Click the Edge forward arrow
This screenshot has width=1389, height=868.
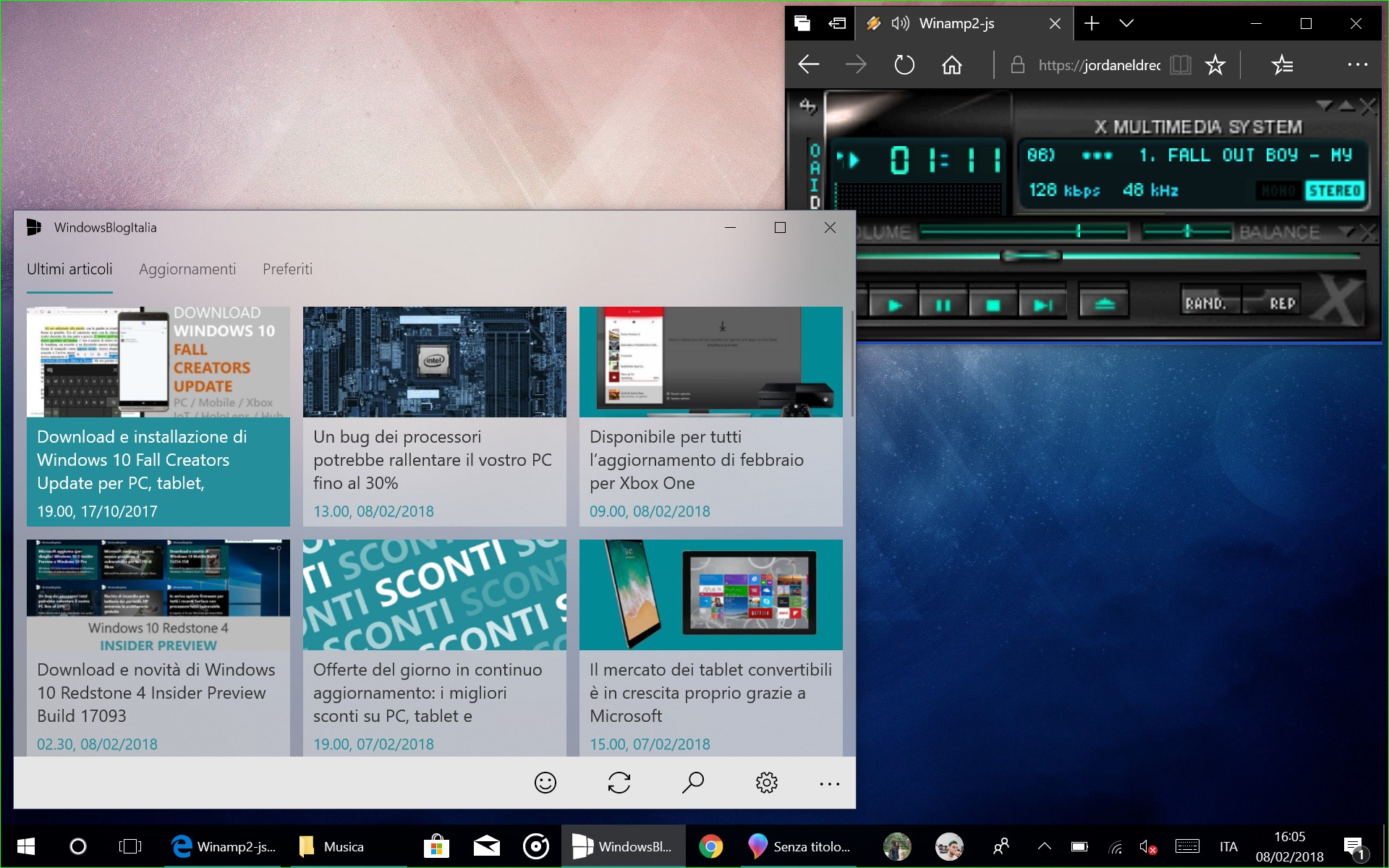(856, 65)
